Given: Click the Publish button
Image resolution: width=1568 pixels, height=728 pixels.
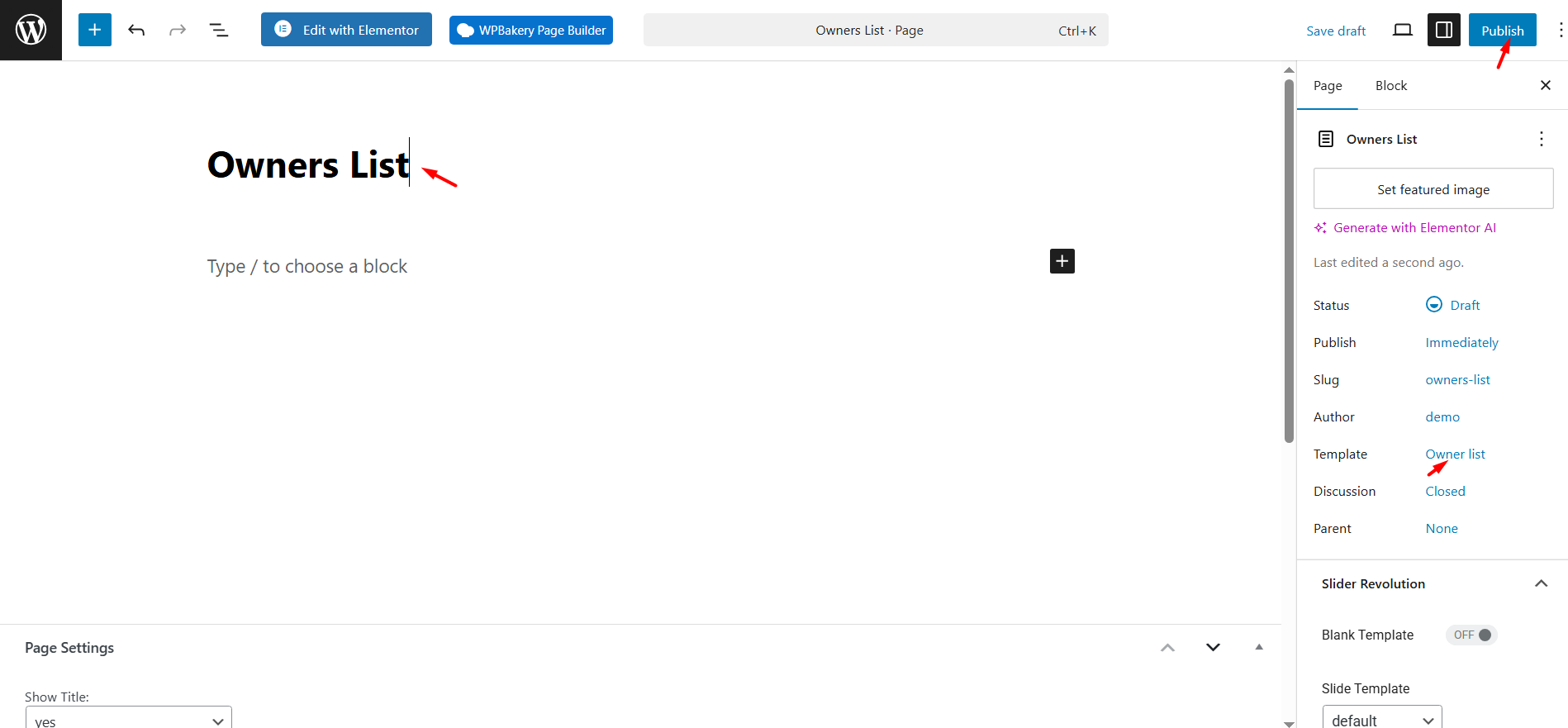Looking at the screenshot, I should [x=1502, y=31].
